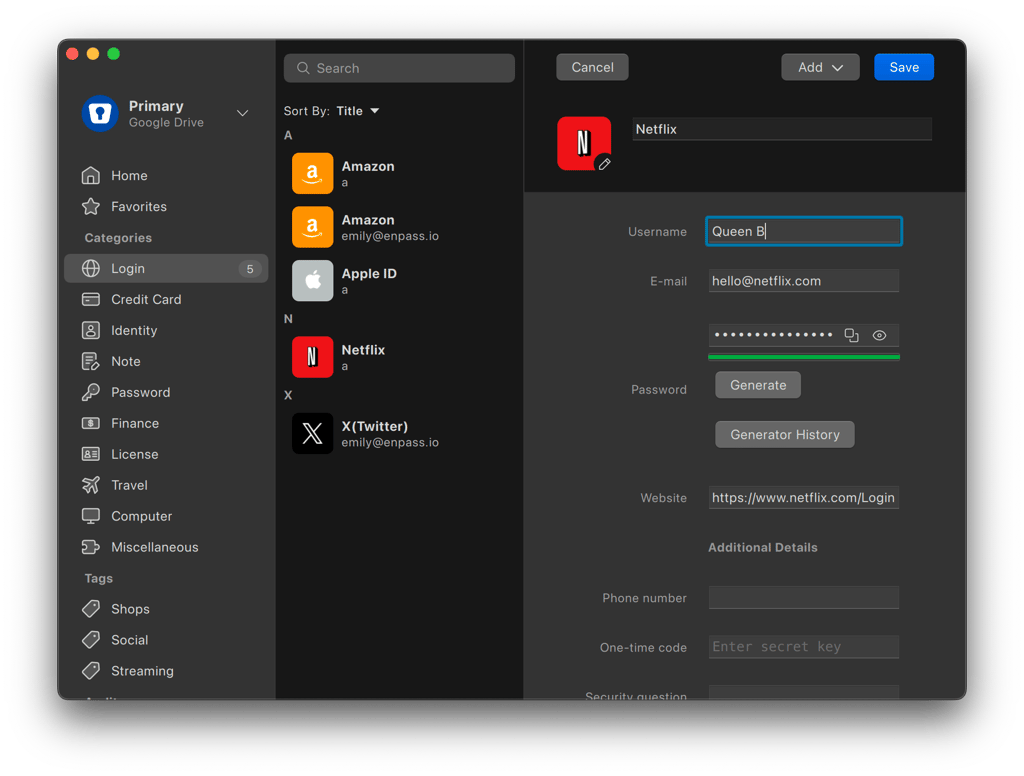Select the Travel airplane icon
This screenshot has height=776, width=1024.
point(91,485)
